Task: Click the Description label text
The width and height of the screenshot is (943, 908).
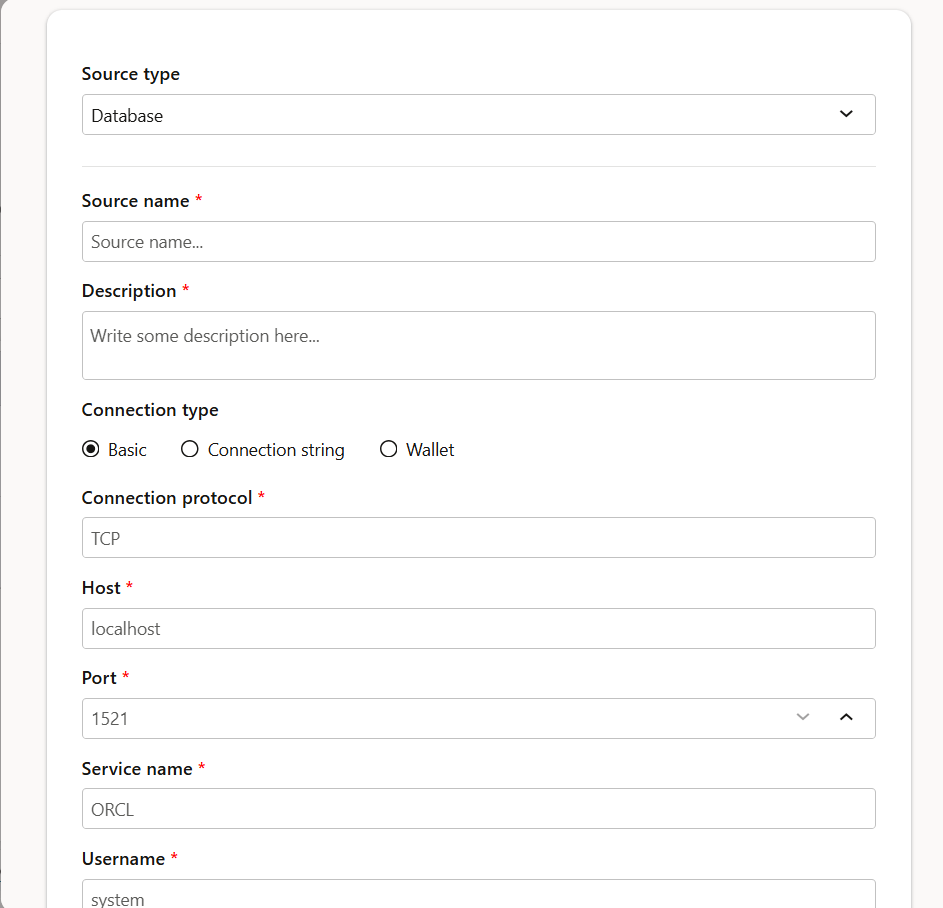Action: pyautogui.click(x=129, y=291)
